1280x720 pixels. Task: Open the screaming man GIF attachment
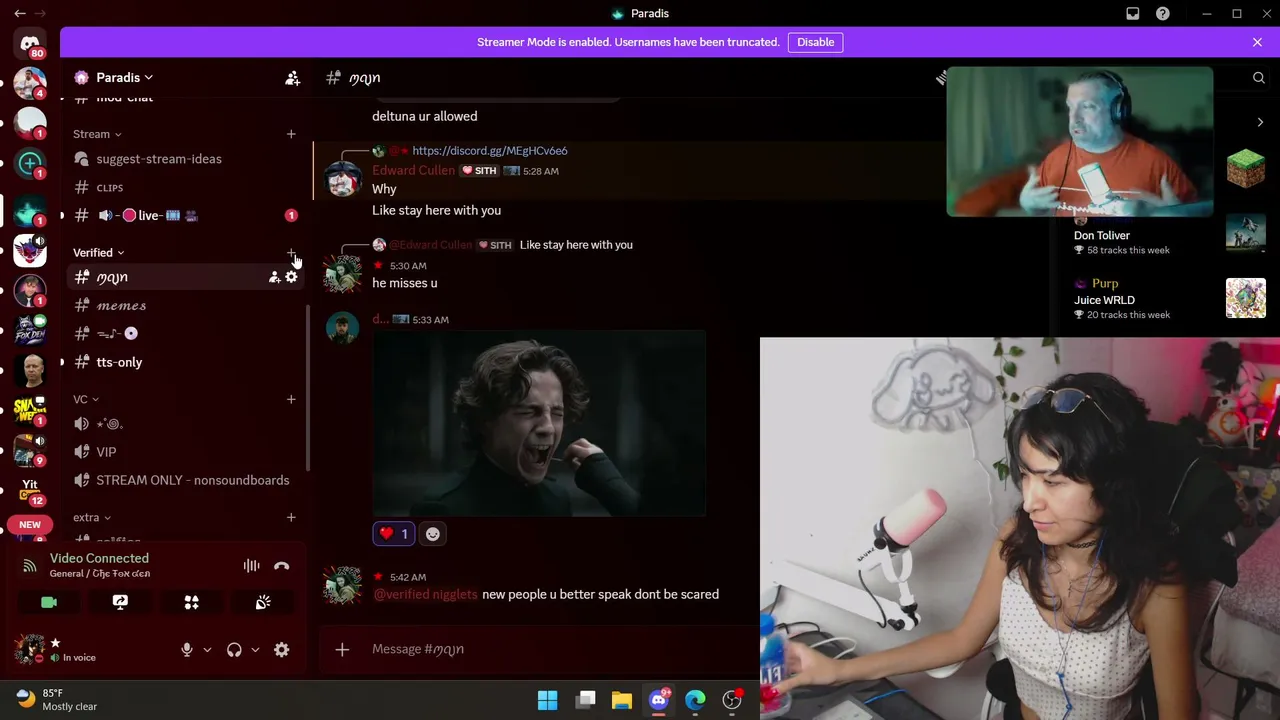point(539,424)
